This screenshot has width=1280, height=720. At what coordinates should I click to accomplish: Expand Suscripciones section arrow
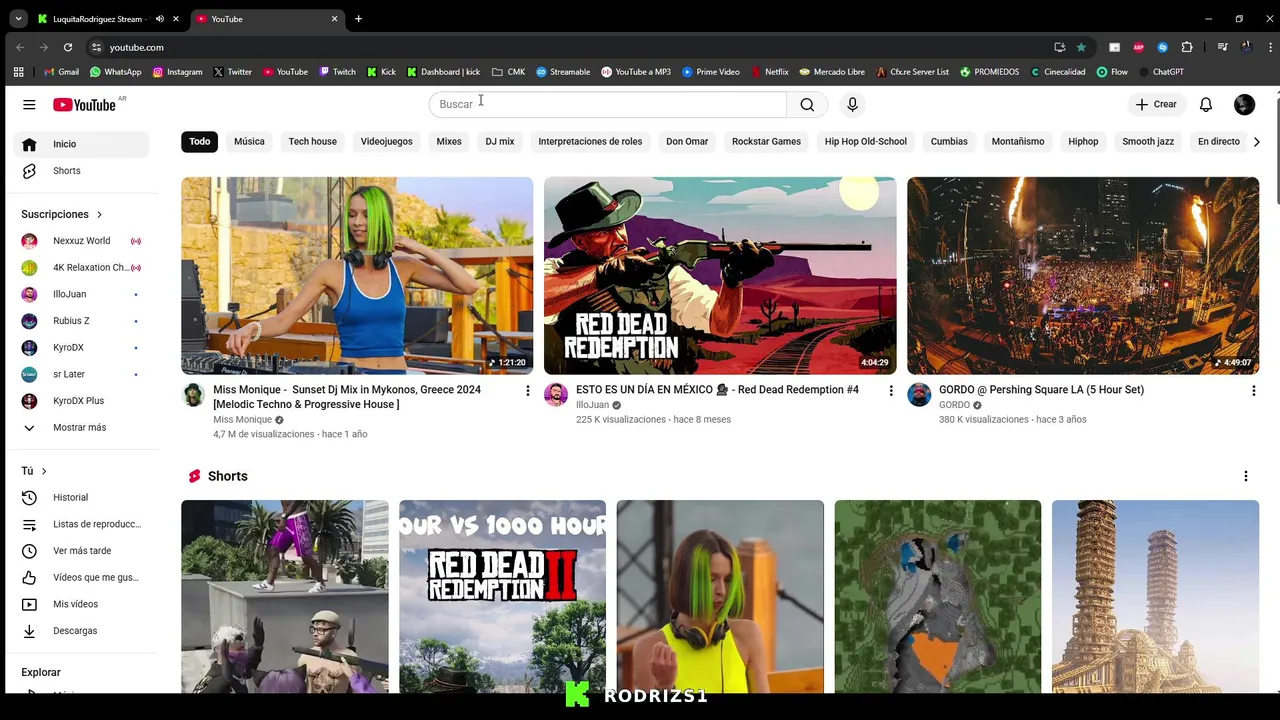tap(99, 214)
